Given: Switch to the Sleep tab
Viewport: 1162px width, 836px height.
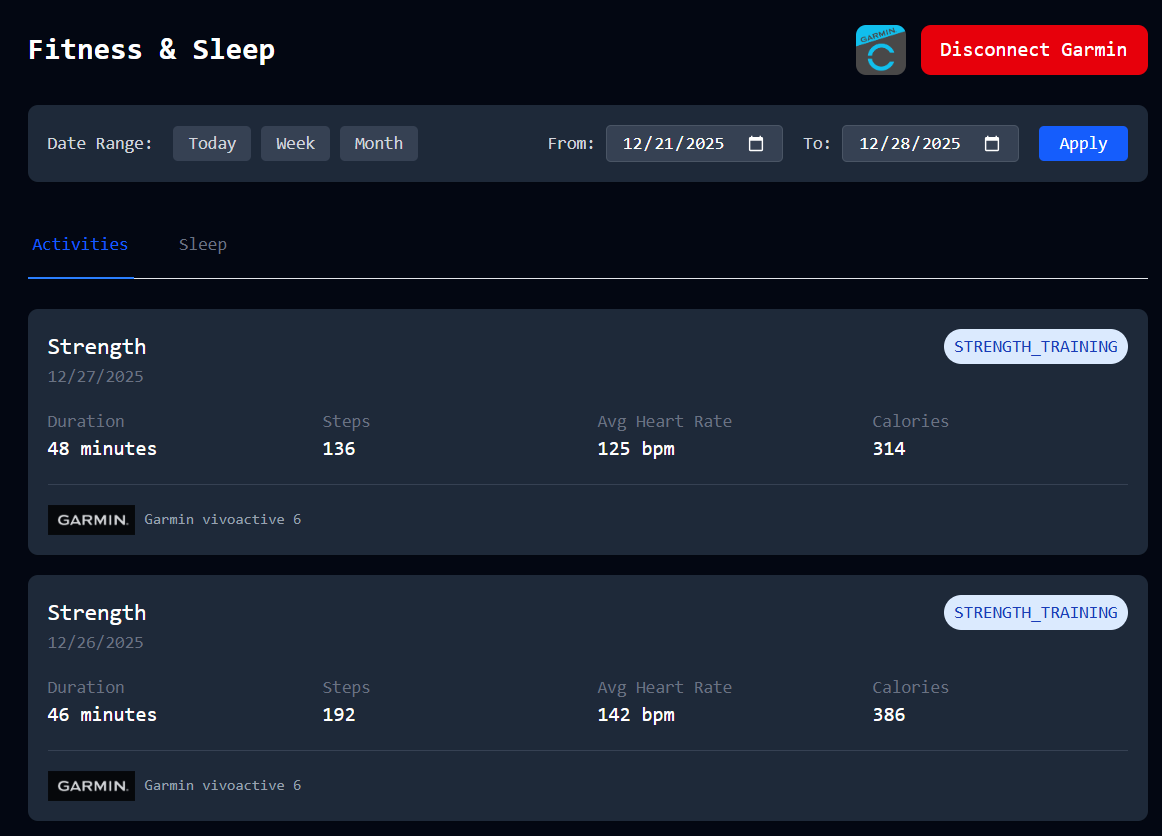Looking at the screenshot, I should 203,245.
